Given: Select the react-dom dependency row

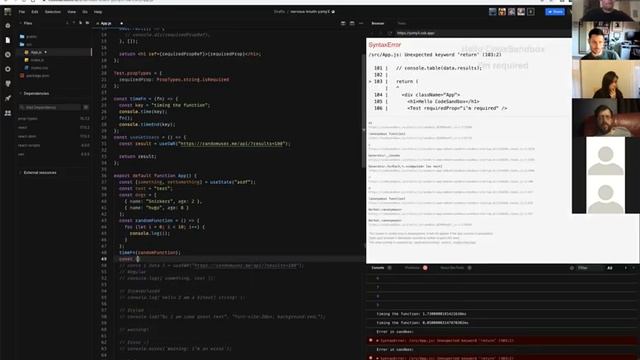Looking at the screenshot, I should tap(53, 136).
